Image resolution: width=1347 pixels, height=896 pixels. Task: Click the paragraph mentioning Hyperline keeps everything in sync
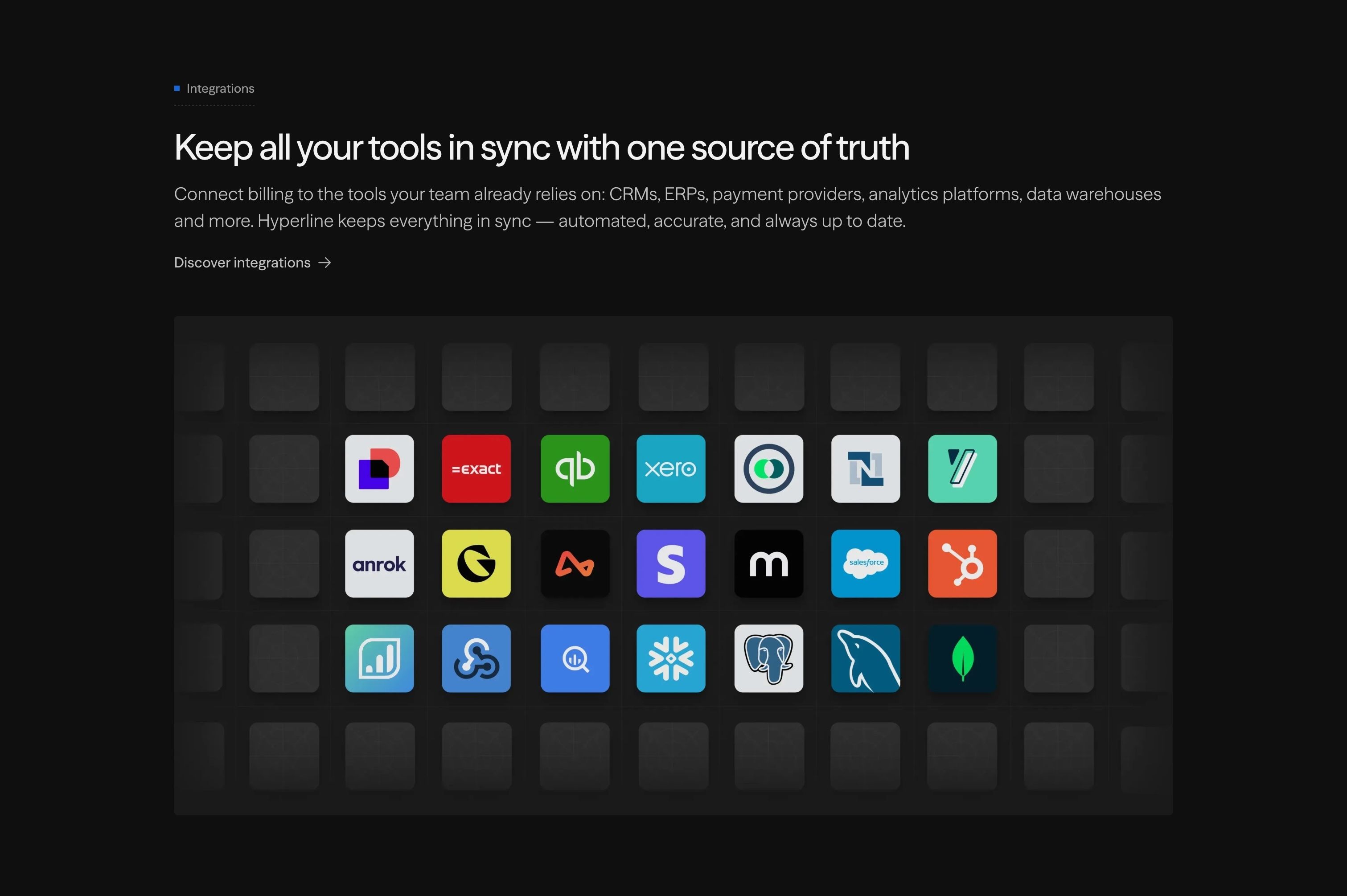click(667, 207)
